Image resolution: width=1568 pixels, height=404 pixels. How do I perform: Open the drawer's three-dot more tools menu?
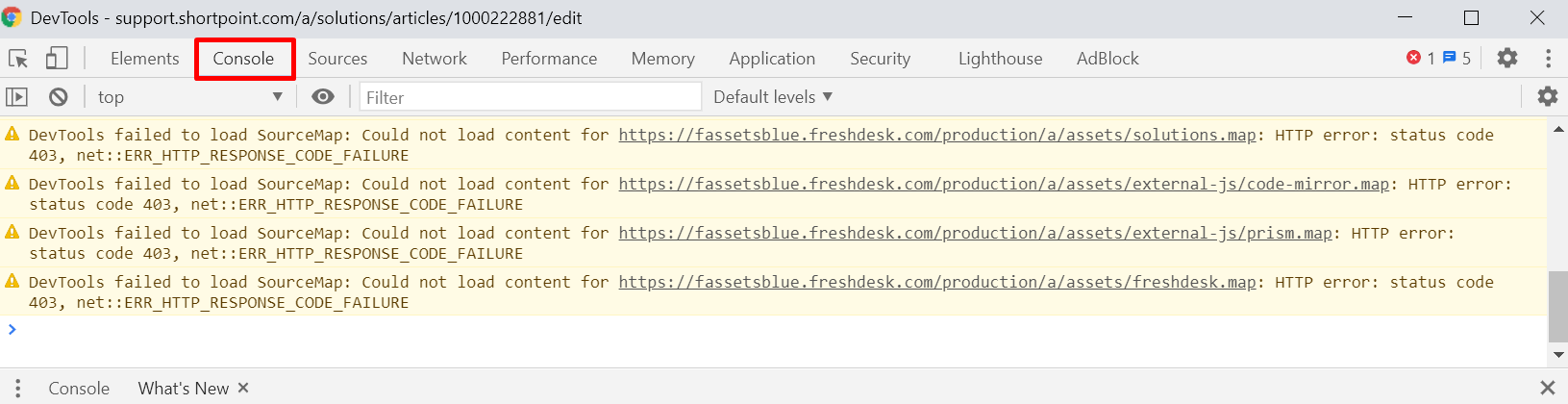pyautogui.click(x=17, y=388)
